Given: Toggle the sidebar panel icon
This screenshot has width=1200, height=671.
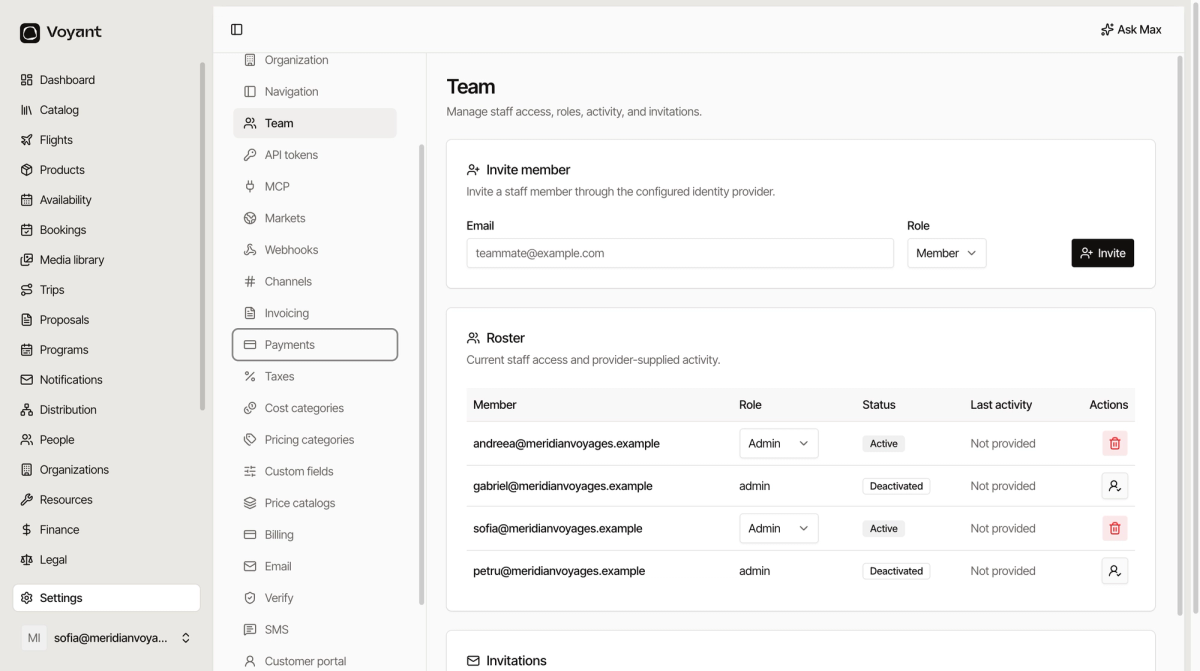Looking at the screenshot, I should (x=237, y=30).
